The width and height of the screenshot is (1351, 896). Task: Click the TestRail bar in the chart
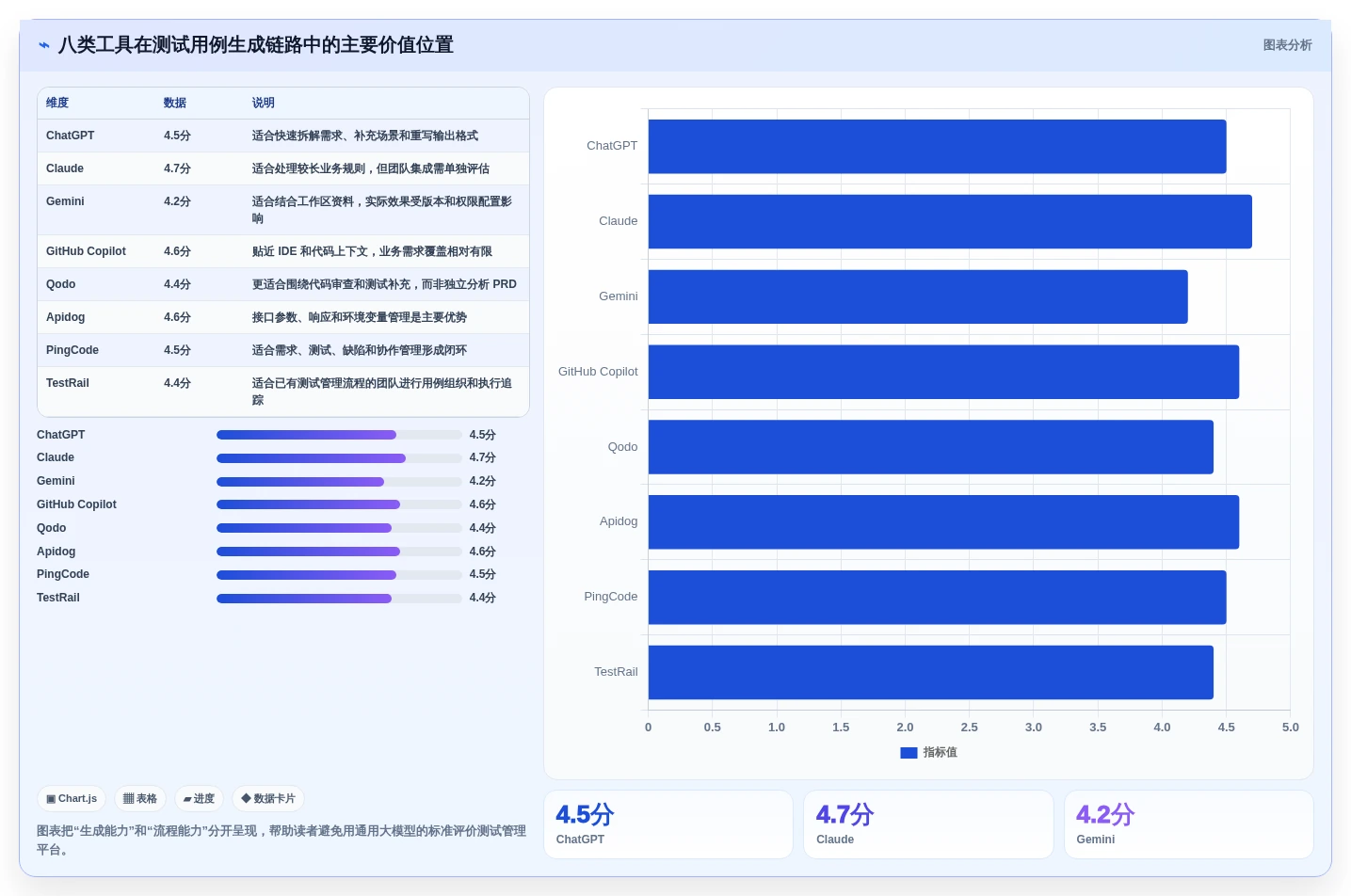click(x=930, y=672)
